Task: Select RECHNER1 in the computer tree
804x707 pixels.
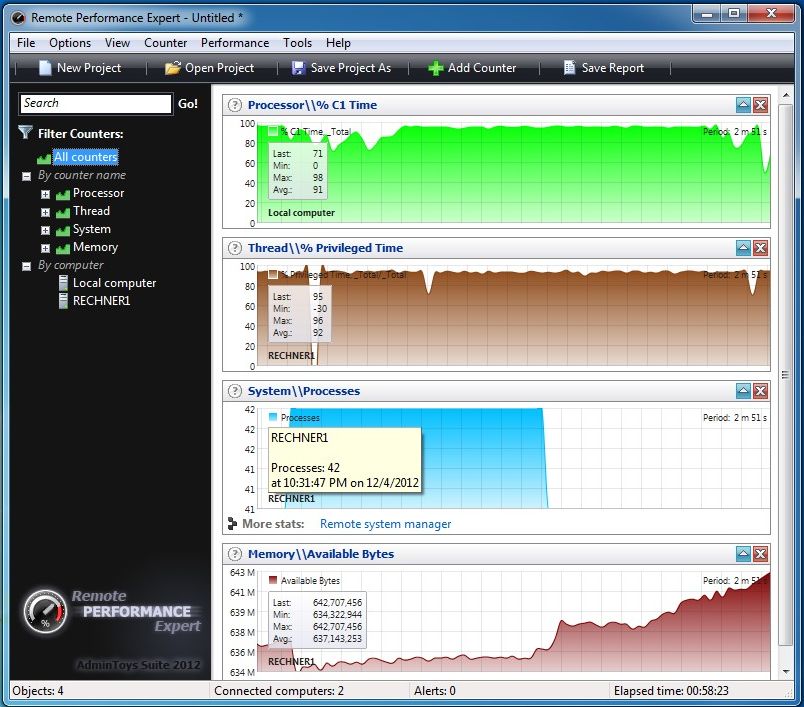Action: click(x=102, y=301)
